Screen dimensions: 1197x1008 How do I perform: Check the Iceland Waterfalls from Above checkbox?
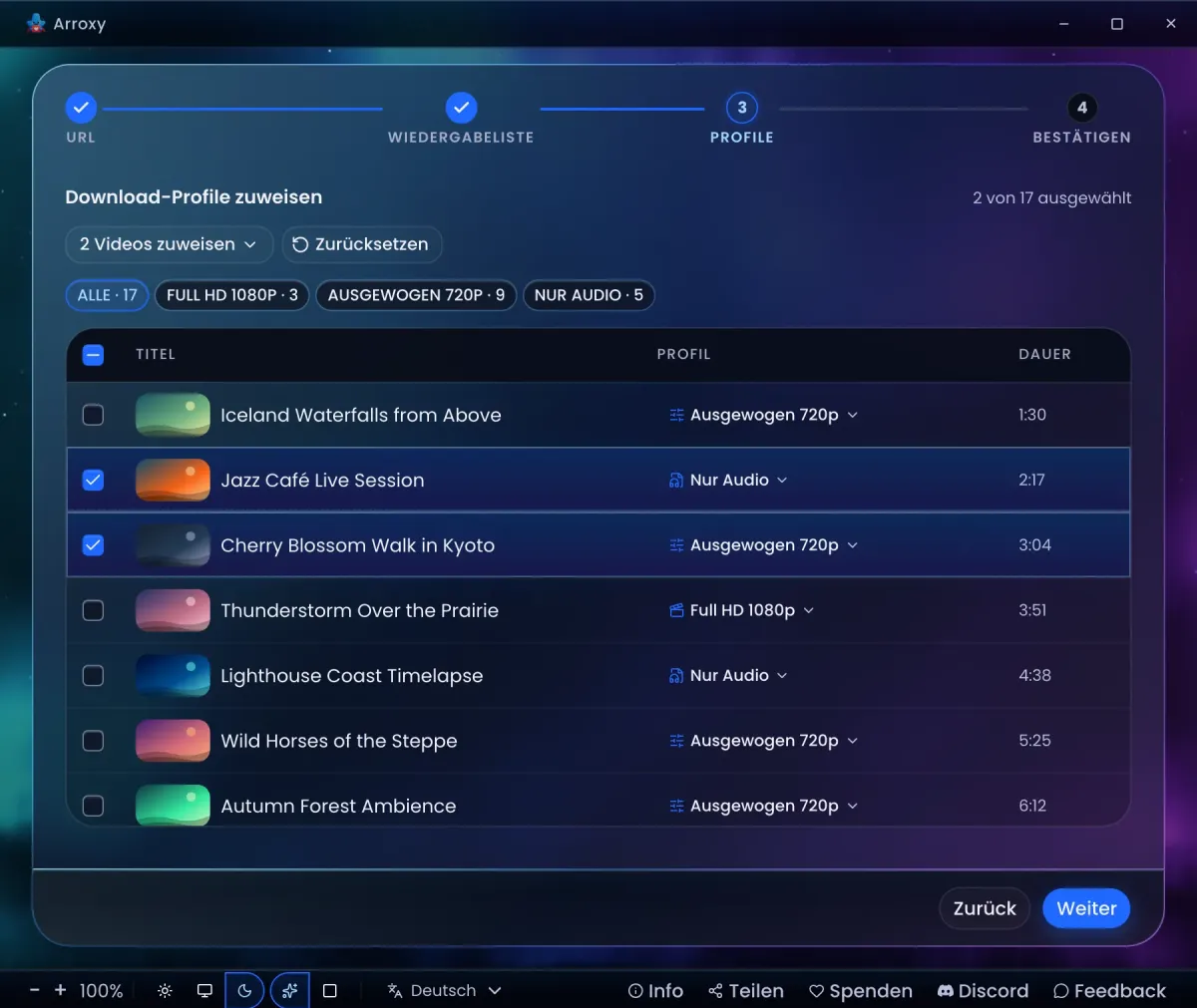(93, 415)
